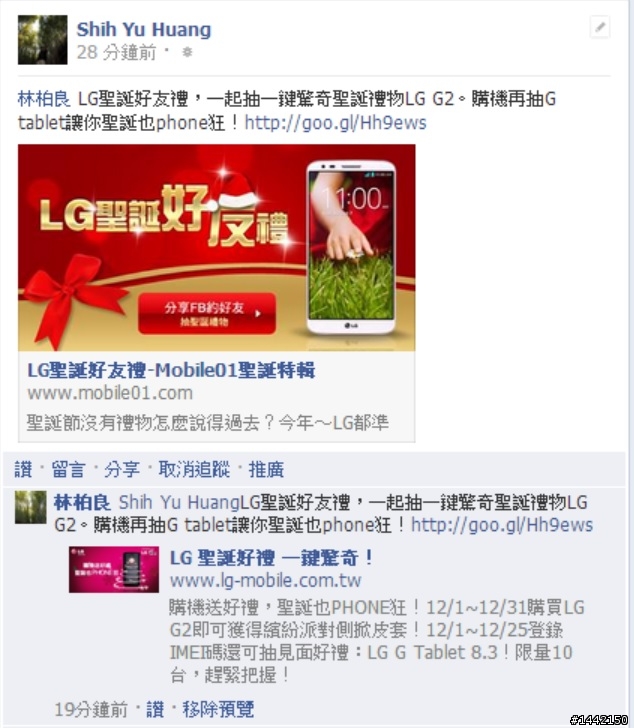Open the LG聖誕好友禮 promo image
The height and width of the screenshot is (728, 634).
pos(217,247)
